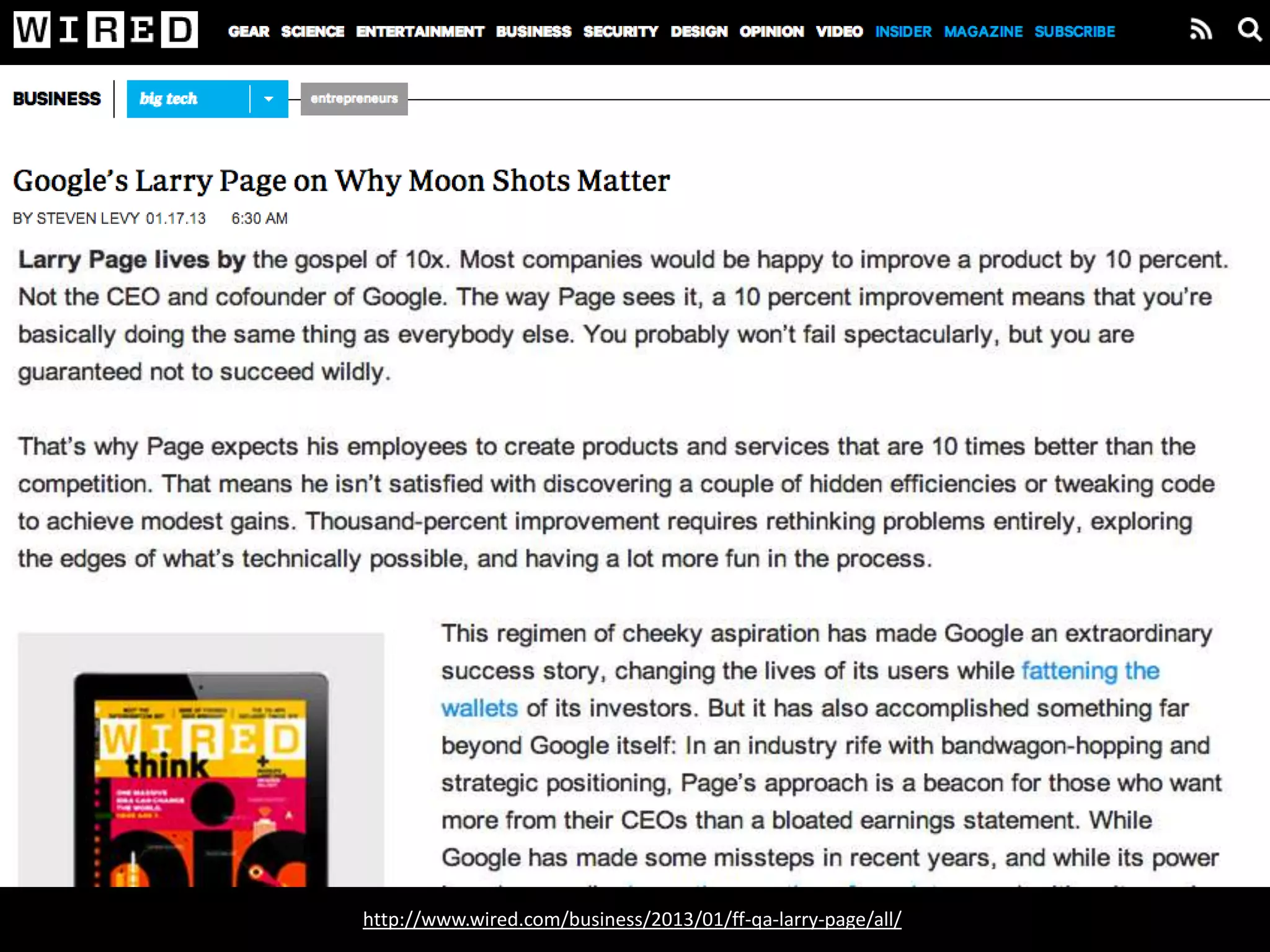1270x952 pixels.
Task: Follow the 'fattening the' hyperlink
Action: [x=1090, y=671]
